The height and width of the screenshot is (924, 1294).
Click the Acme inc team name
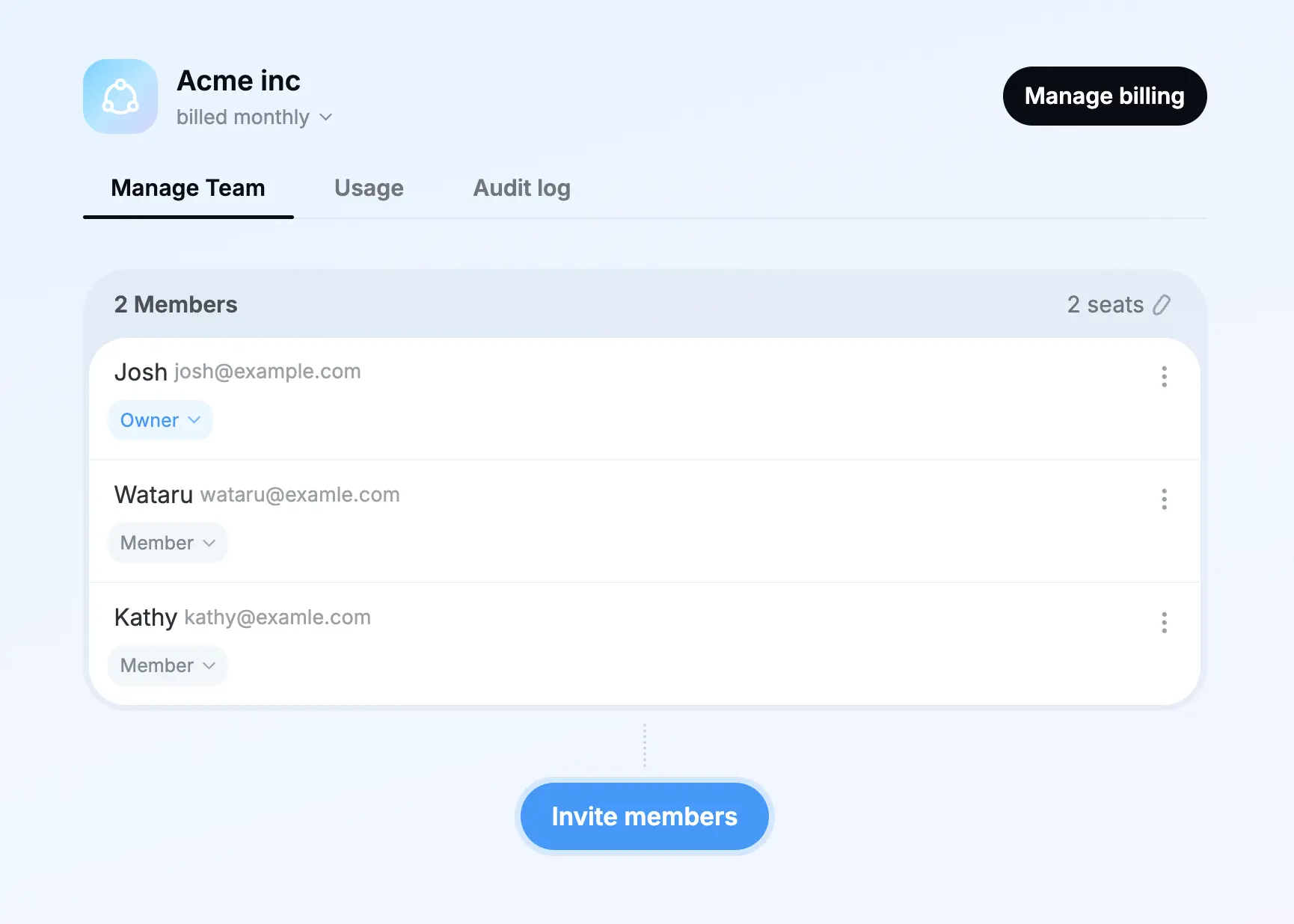(238, 81)
